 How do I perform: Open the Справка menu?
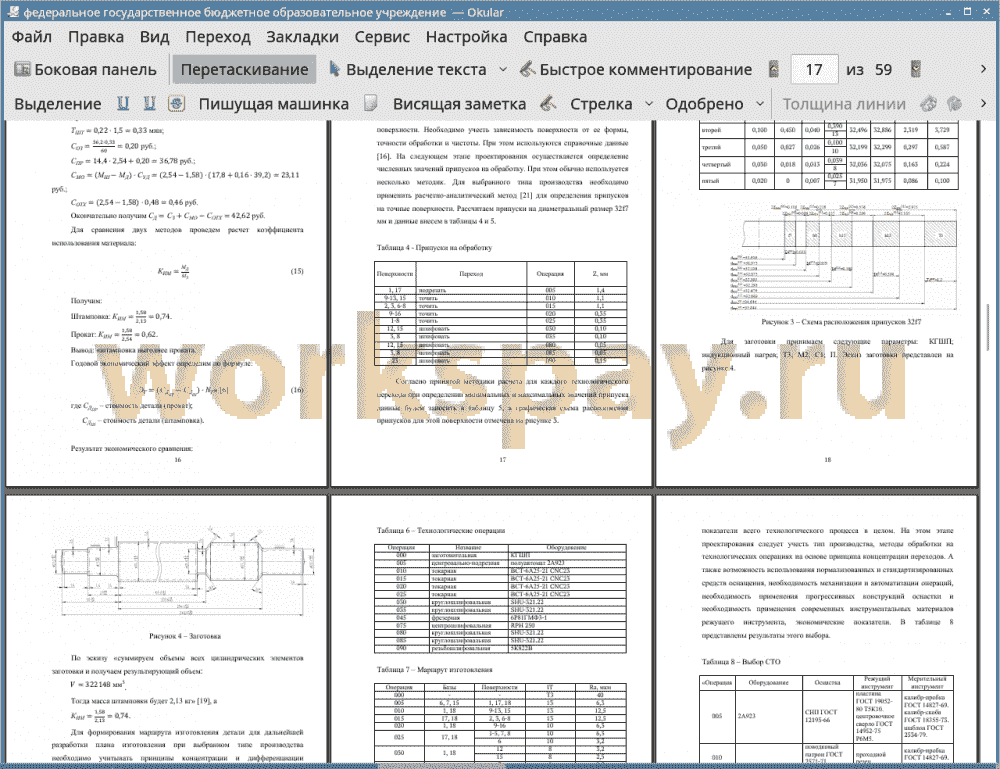coord(555,37)
